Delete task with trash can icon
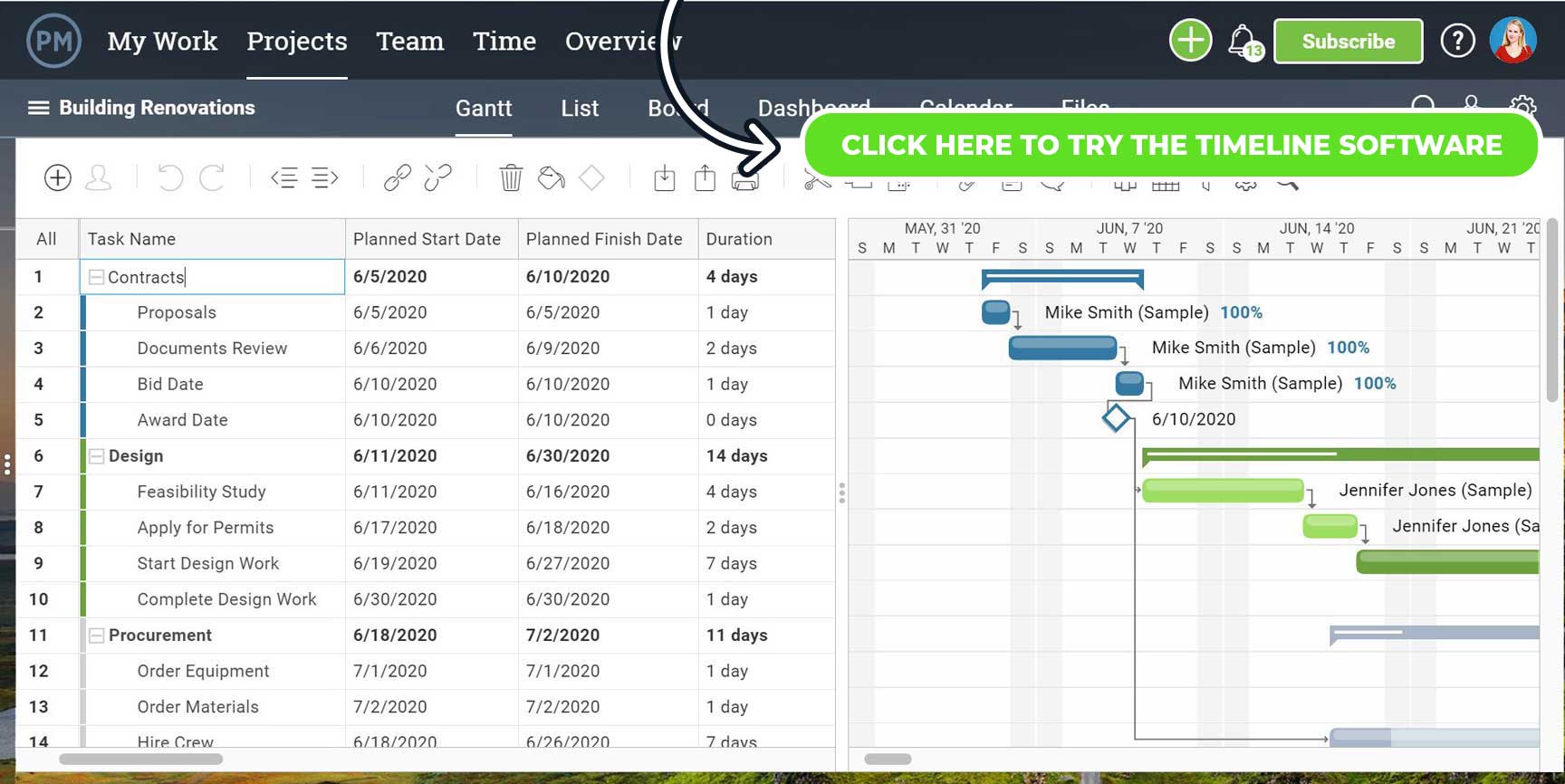The image size is (1565, 784). coord(511,177)
